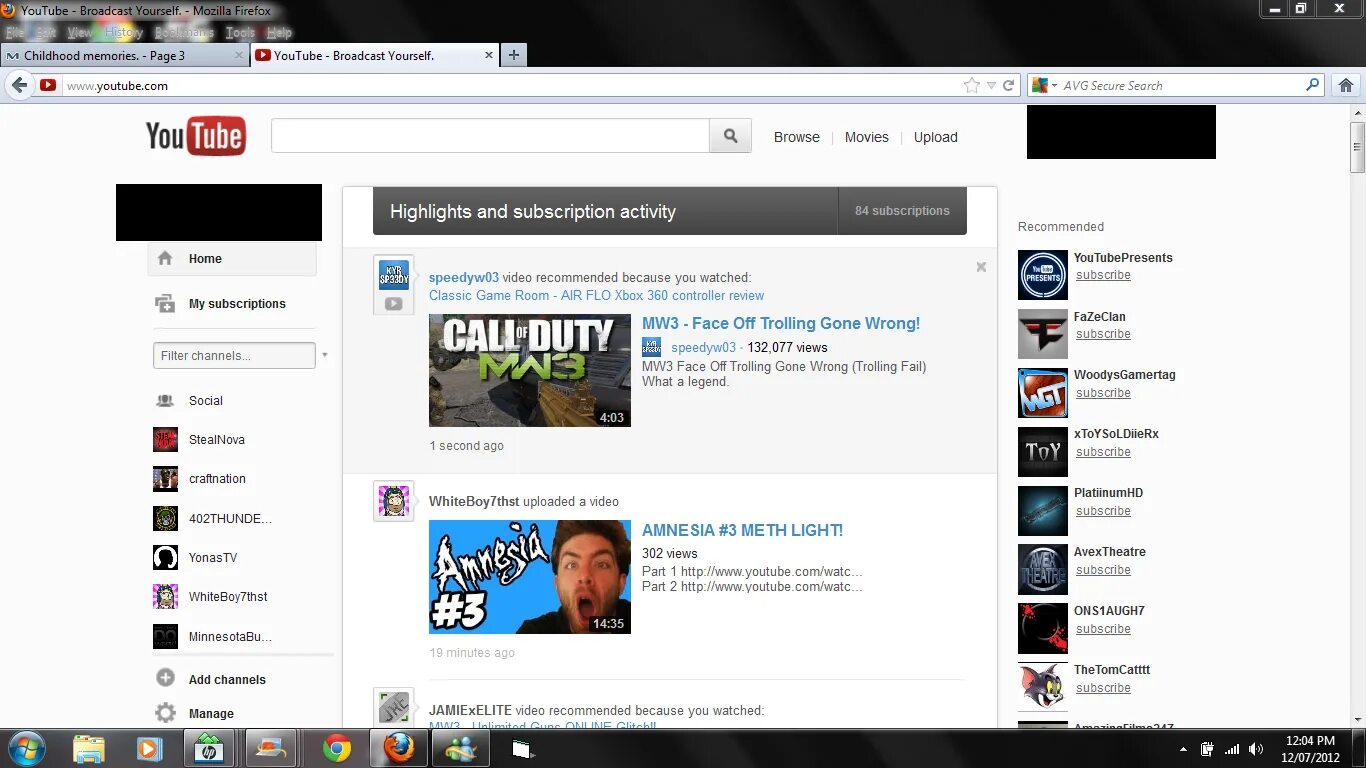Click the Firefox taskbar button
This screenshot has height=768, width=1366.
click(x=399, y=748)
